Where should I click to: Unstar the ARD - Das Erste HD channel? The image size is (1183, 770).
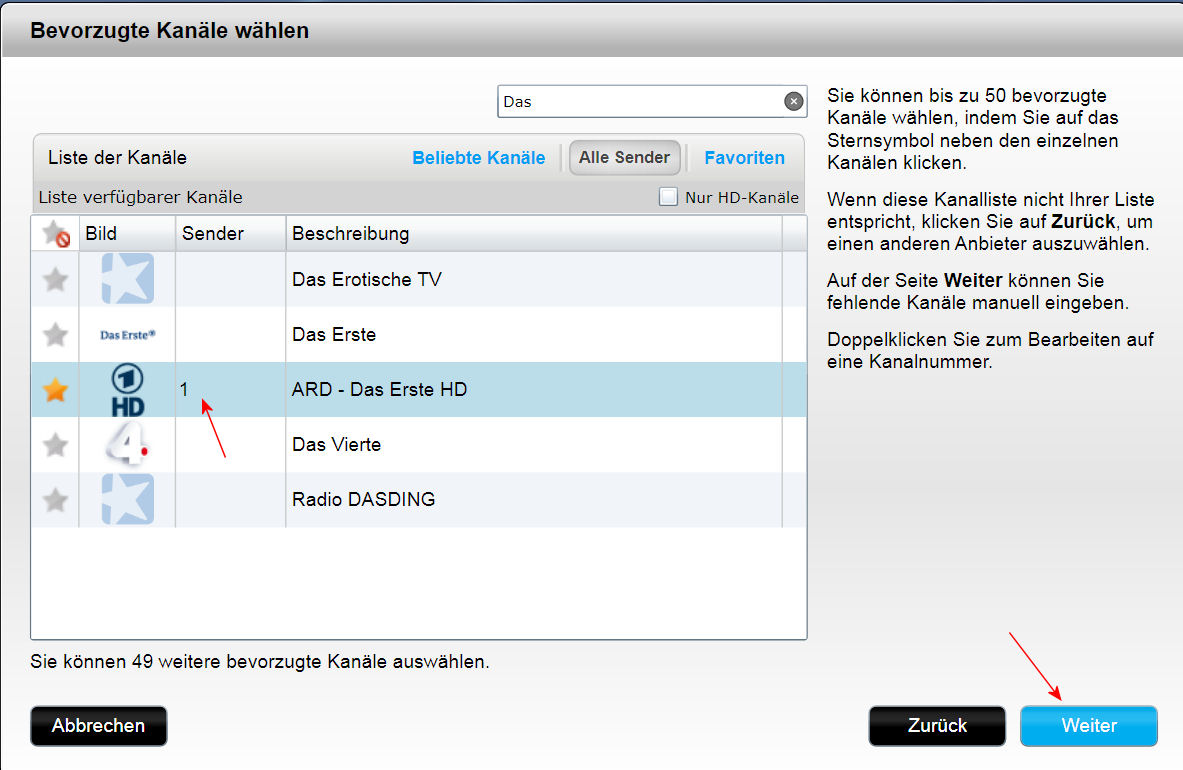[56, 390]
